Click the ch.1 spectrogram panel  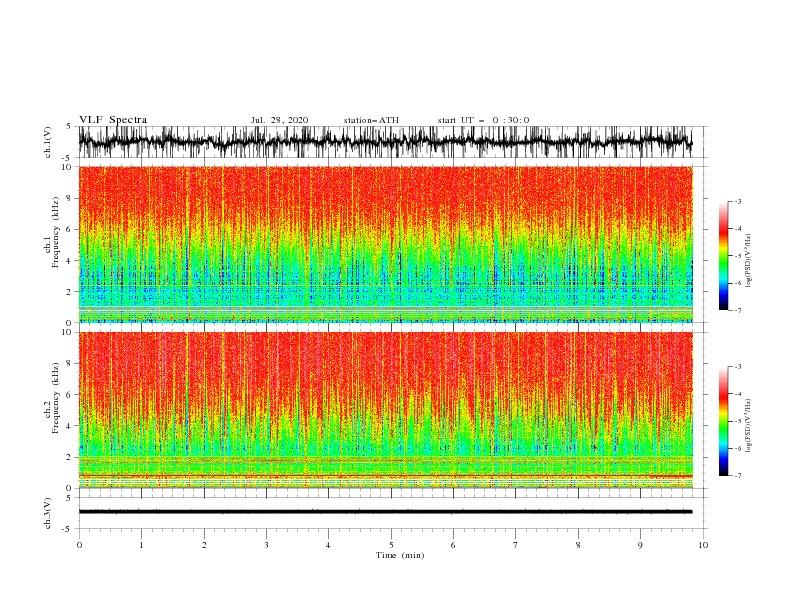point(386,244)
